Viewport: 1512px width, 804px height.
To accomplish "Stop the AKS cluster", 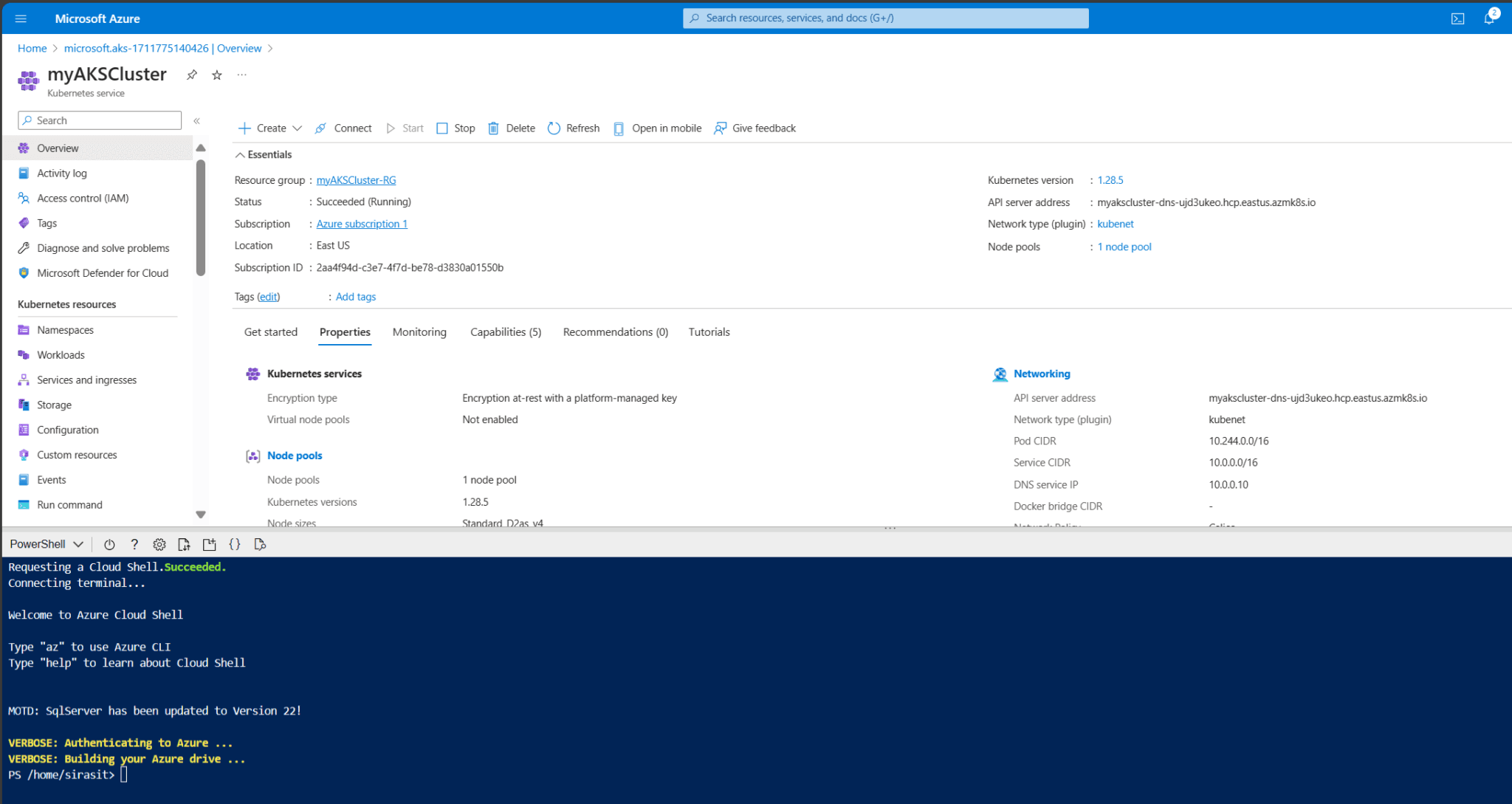I will click(456, 128).
